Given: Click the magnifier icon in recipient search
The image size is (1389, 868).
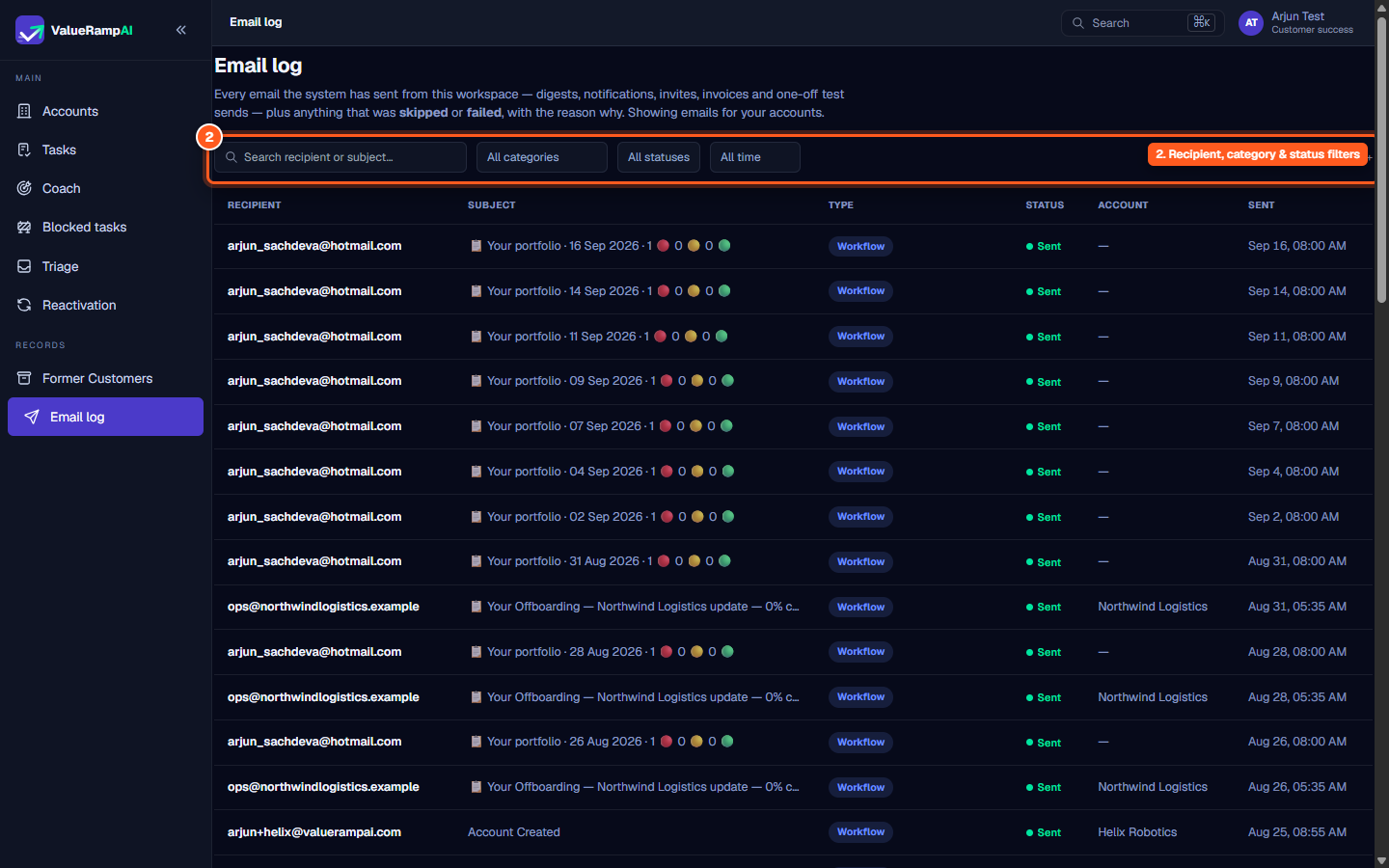Looking at the screenshot, I should coord(231,157).
